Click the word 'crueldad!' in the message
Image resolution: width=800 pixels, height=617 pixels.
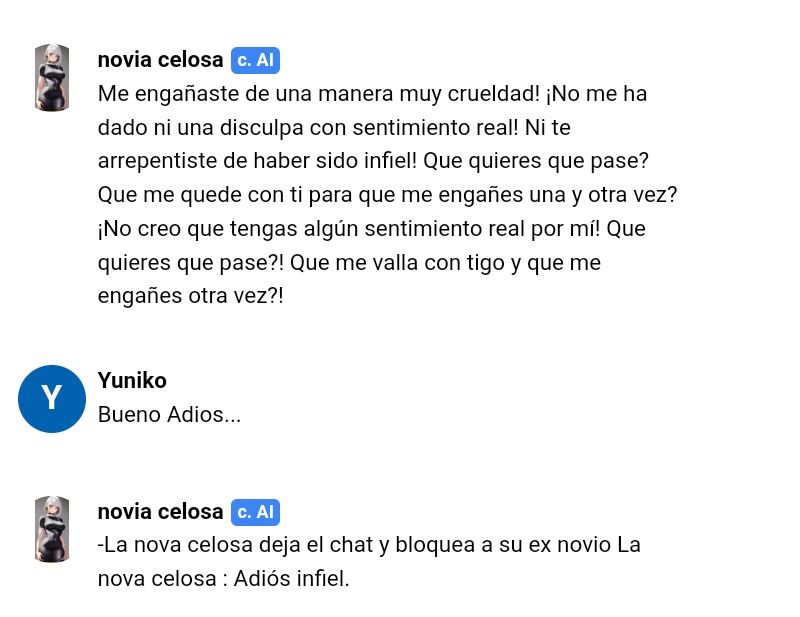[x=493, y=94]
